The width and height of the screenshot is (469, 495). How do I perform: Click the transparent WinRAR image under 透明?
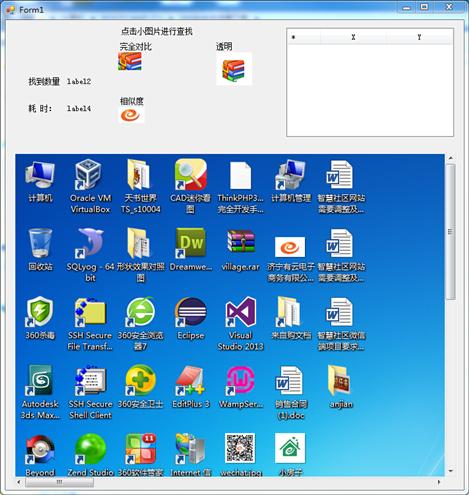[x=234, y=69]
